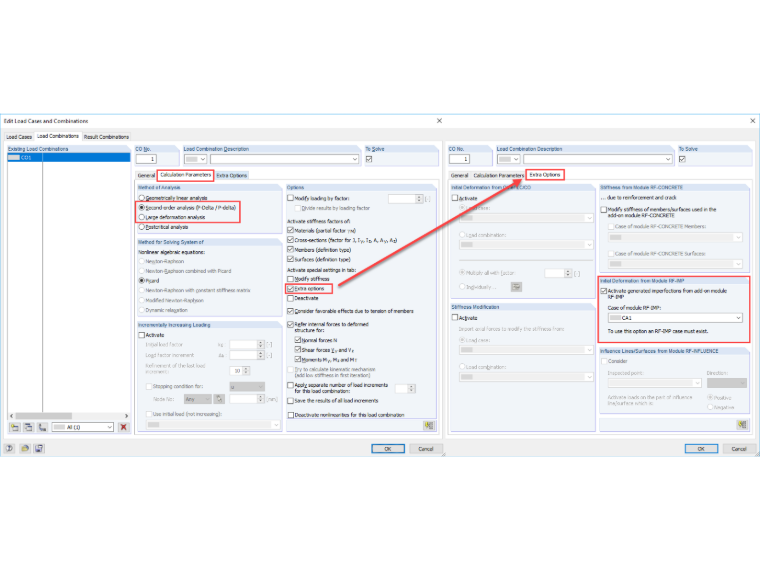
Task: Toggle Materials partial factor checkbox
Action: click(x=290, y=230)
